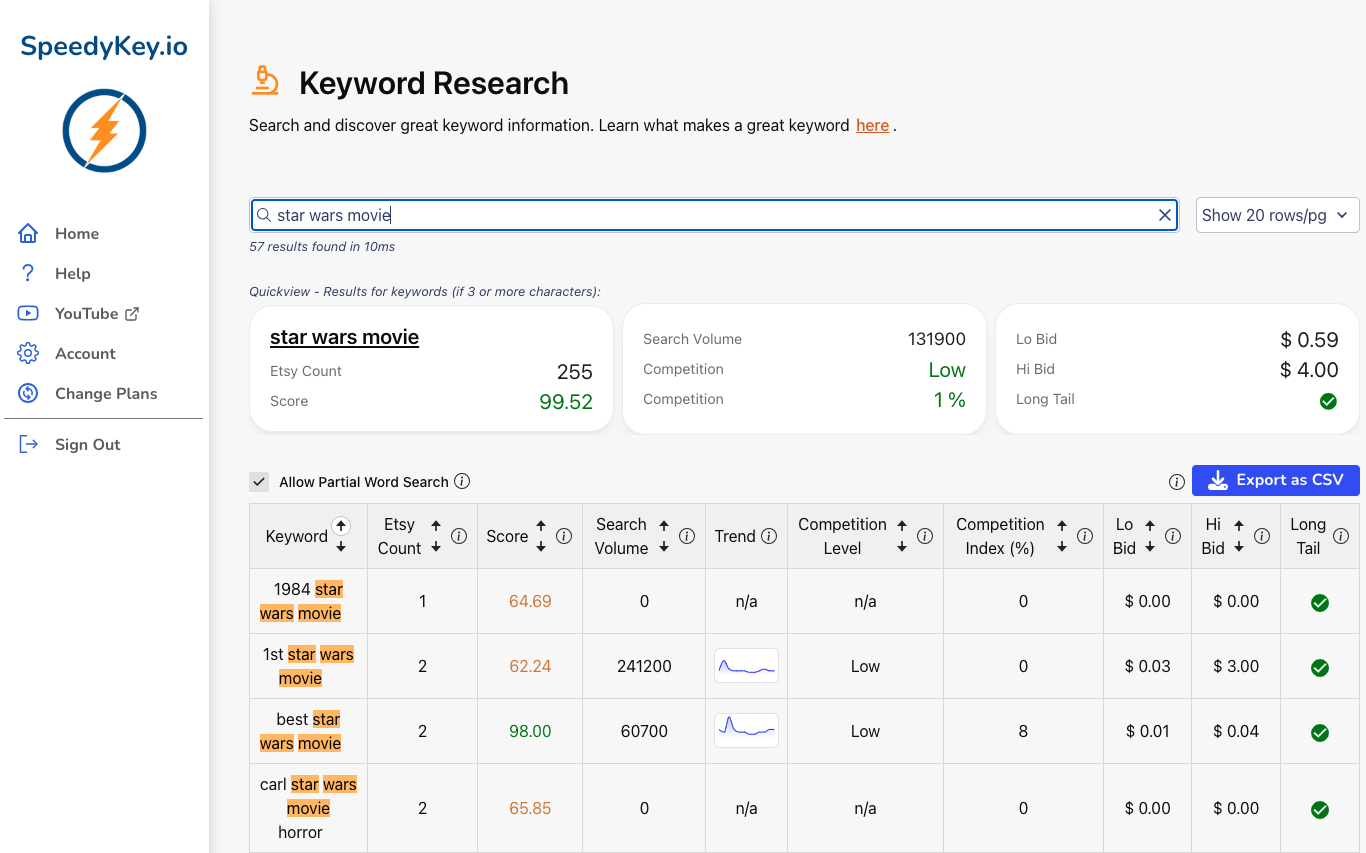This screenshot has width=1366, height=853.
Task: Click the Home house icon
Action: 28,233
